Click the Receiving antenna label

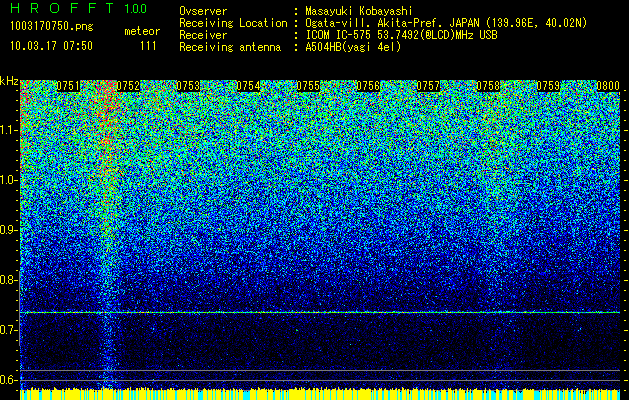click(230, 47)
